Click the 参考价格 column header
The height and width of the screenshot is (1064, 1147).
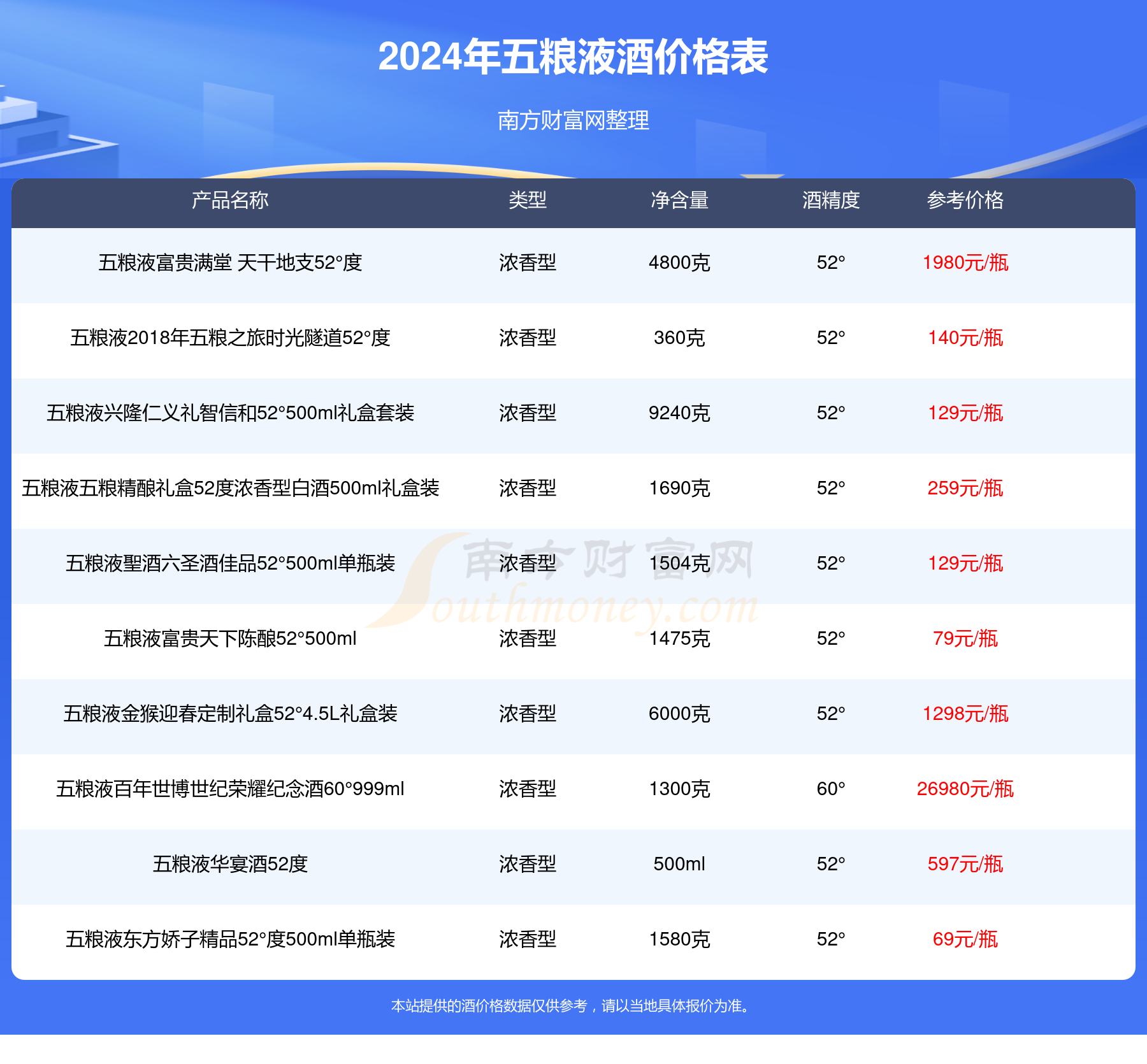coord(965,200)
